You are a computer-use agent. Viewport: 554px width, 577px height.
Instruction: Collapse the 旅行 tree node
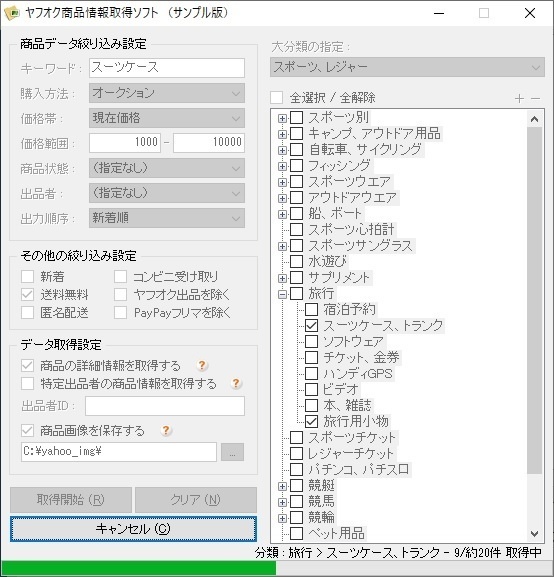282,294
